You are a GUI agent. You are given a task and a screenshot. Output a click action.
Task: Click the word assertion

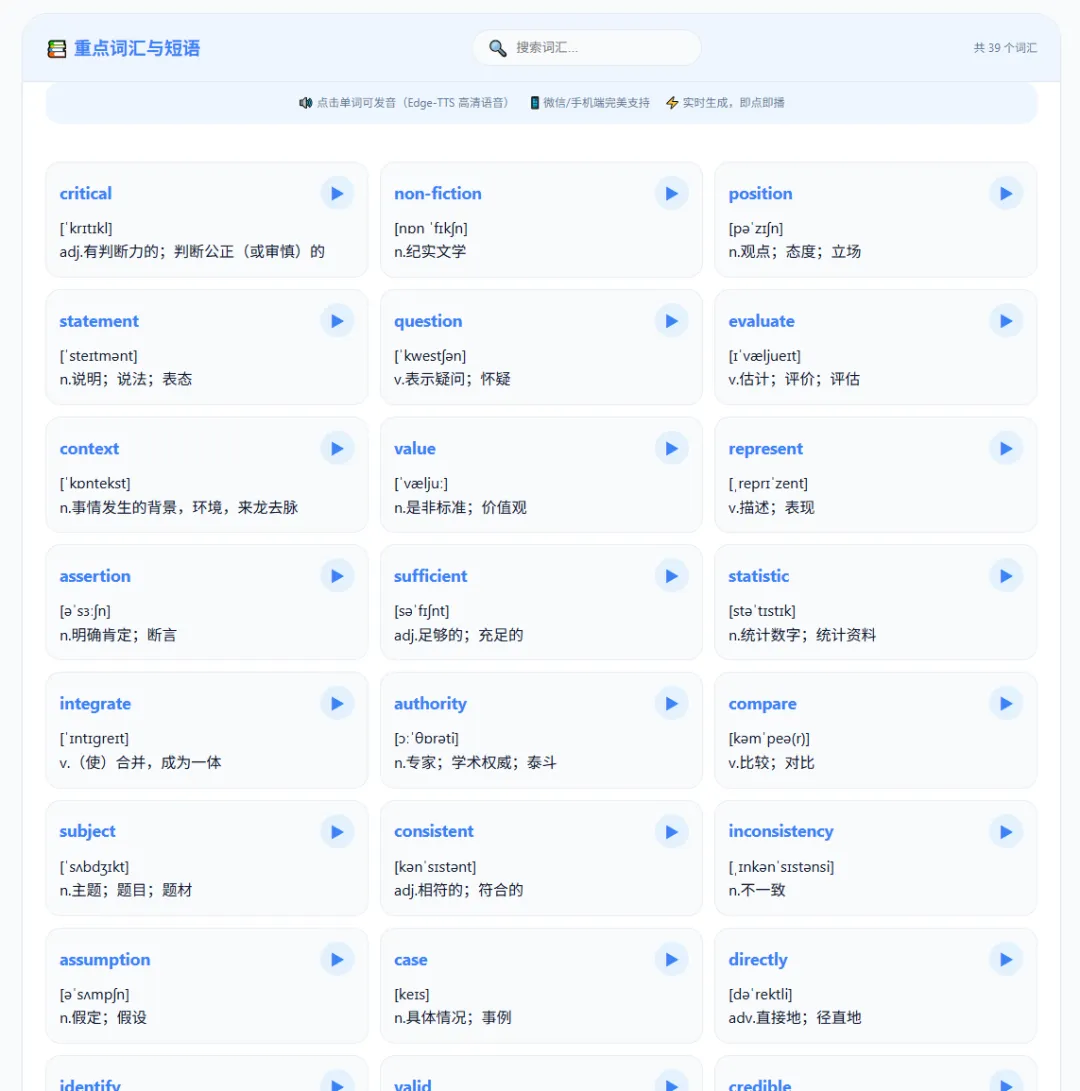pos(95,576)
